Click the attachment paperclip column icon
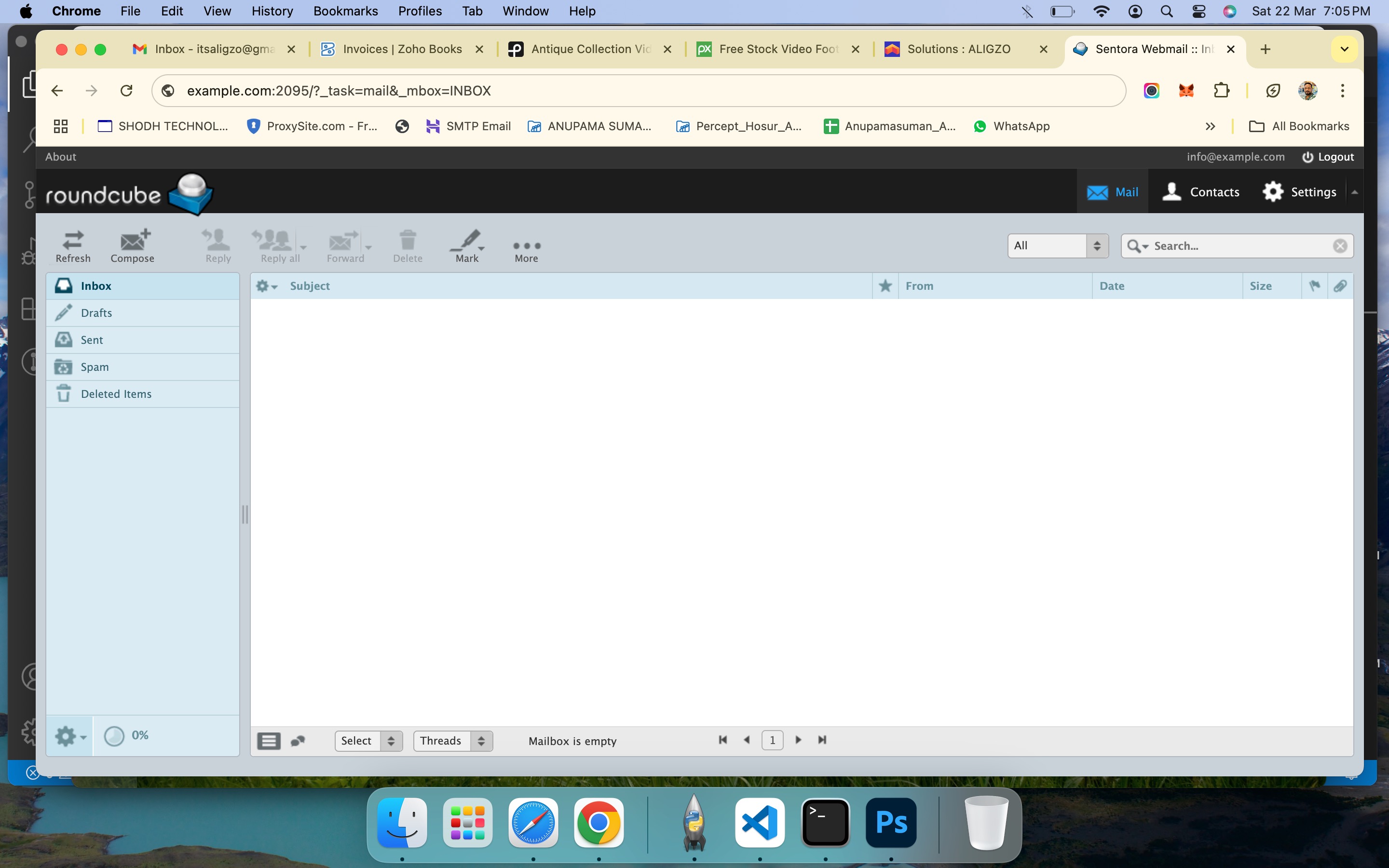1389x868 pixels. pyautogui.click(x=1340, y=286)
